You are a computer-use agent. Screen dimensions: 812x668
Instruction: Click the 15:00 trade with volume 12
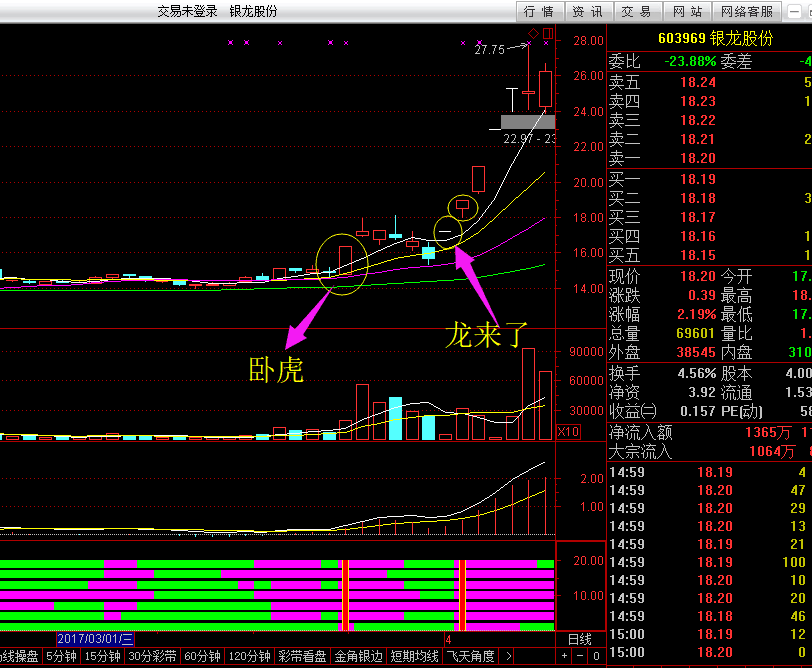pyautogui.click(x=798, y=634)
